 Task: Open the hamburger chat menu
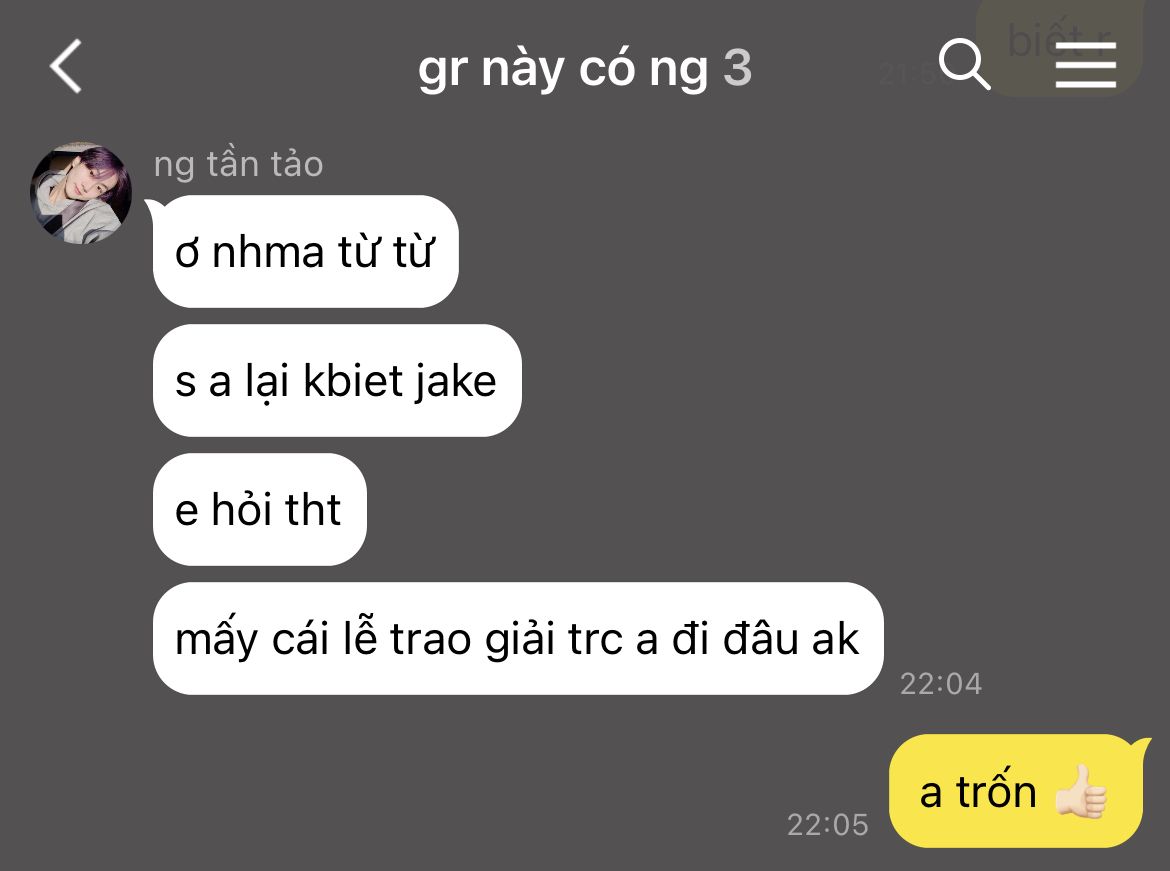coord(1086,65)
